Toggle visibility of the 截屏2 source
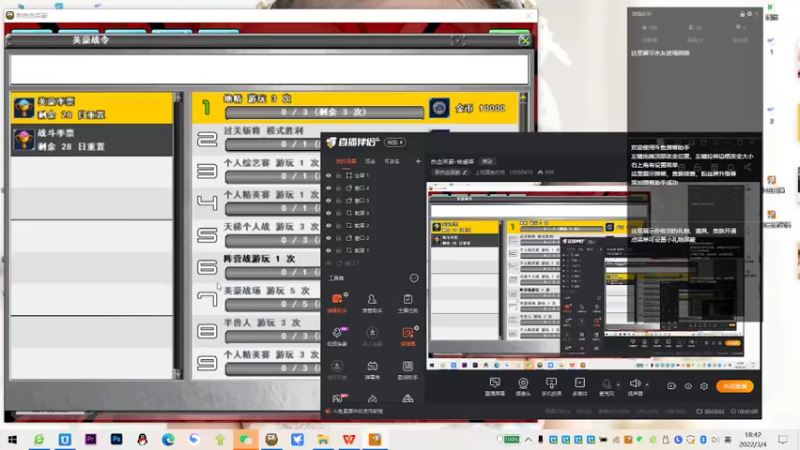800x450 pixels. (x=329, y=226)
